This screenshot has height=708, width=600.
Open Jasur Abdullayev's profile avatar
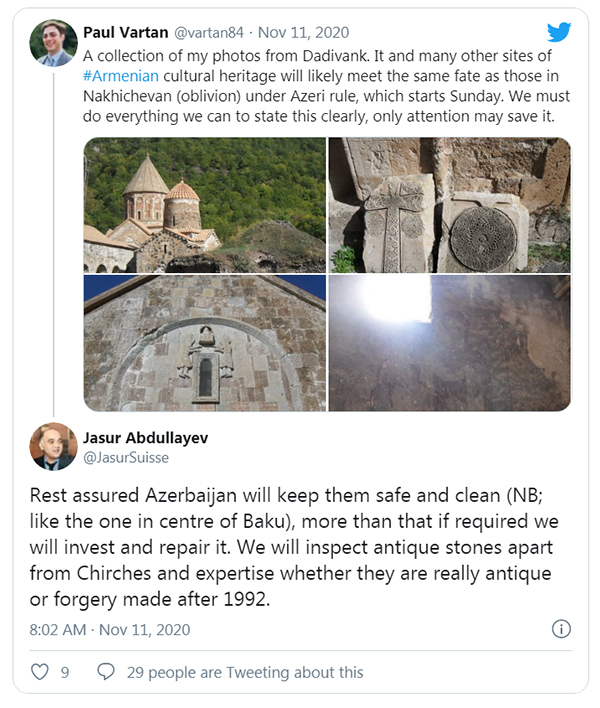[53, 446]
